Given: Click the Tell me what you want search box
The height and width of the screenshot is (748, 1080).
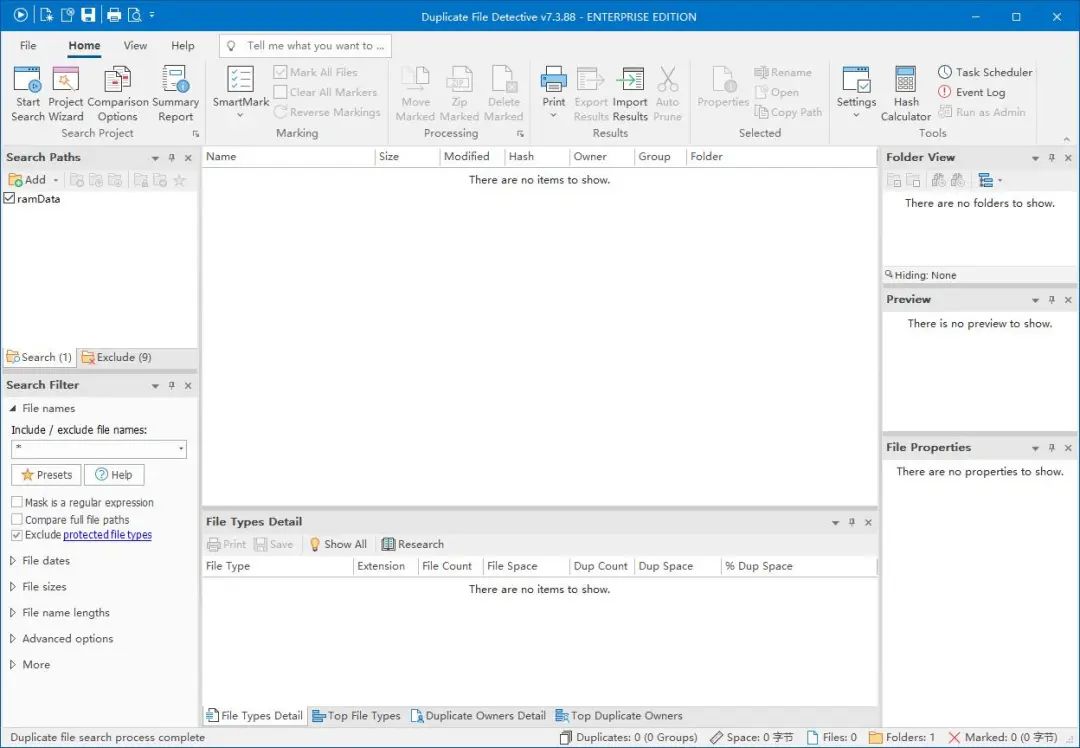Looking at the screenshot, I should point(305,45).
